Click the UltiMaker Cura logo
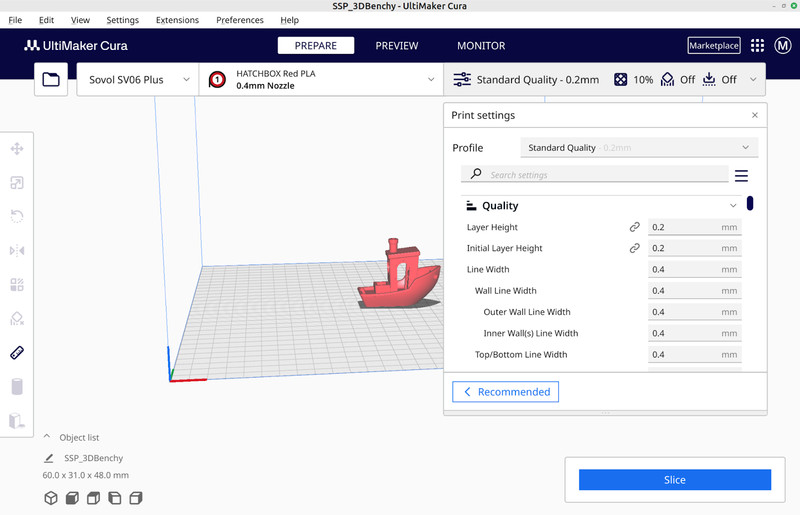The width and height of the screenshot is (800, 515). pos(76,45)
